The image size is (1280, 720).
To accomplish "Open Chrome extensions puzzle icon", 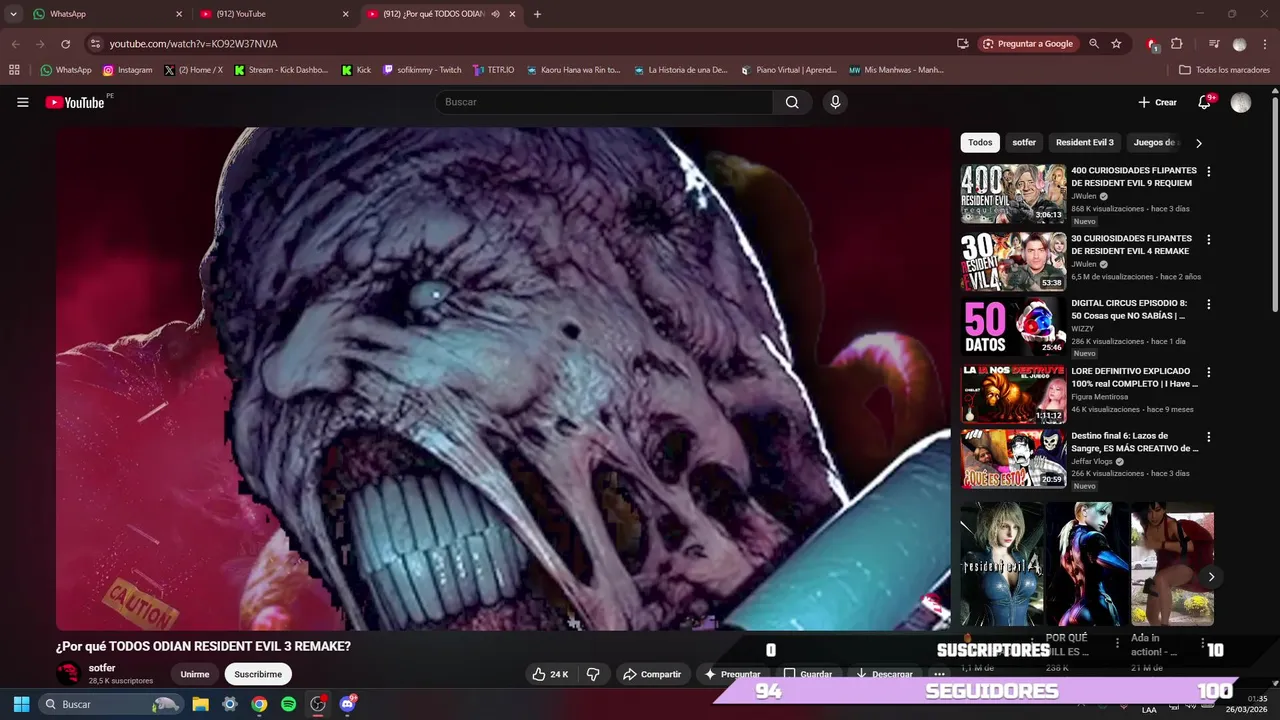I will [1177, 44].
